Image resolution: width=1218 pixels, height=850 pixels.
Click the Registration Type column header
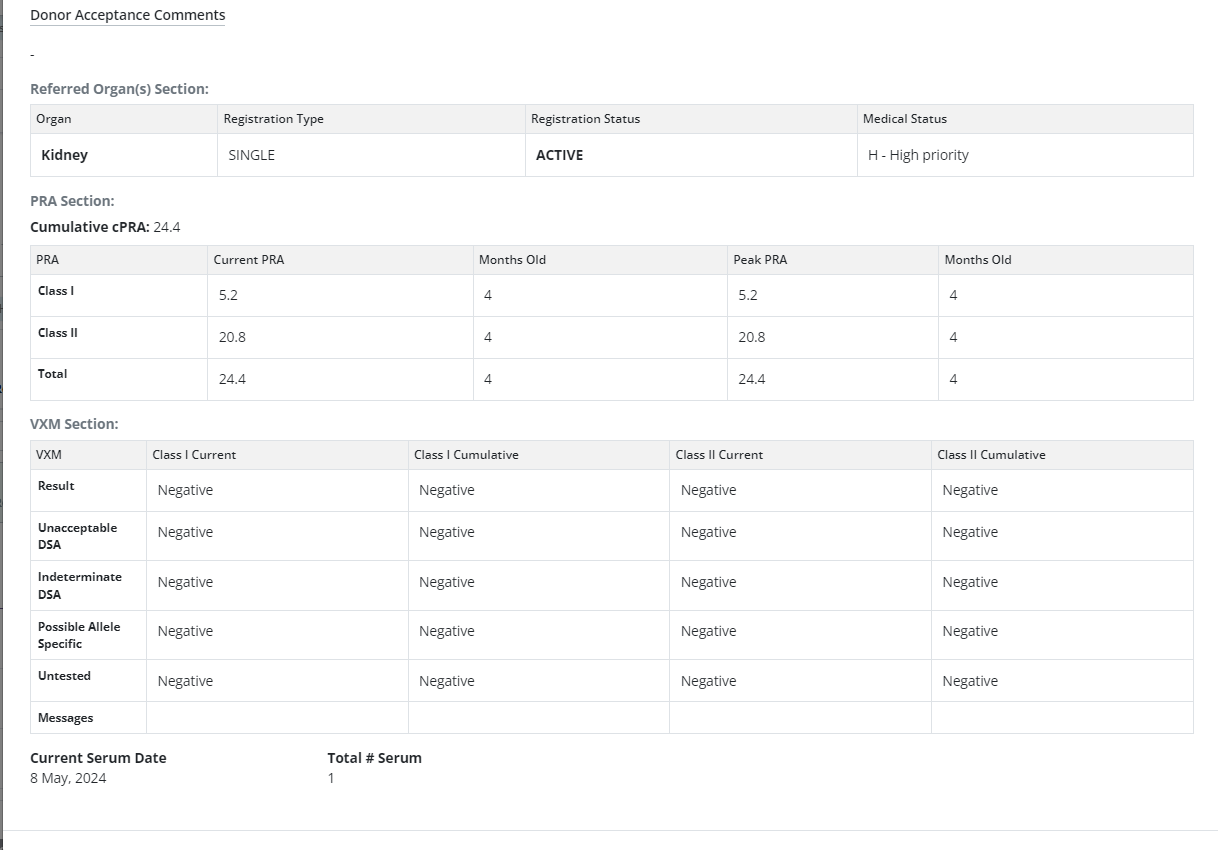pyautogui.click(x=273, y=119)
